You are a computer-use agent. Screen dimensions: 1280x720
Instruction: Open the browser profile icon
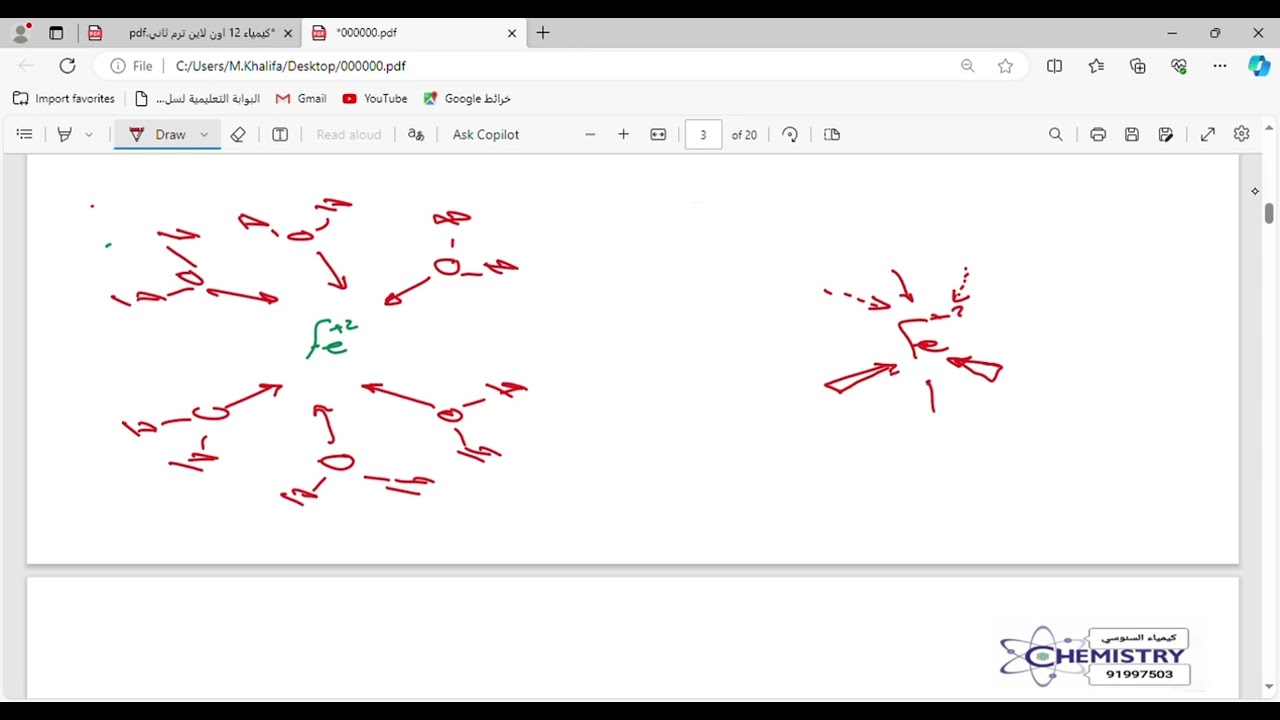pyautogui.click(x=21, y=33)
